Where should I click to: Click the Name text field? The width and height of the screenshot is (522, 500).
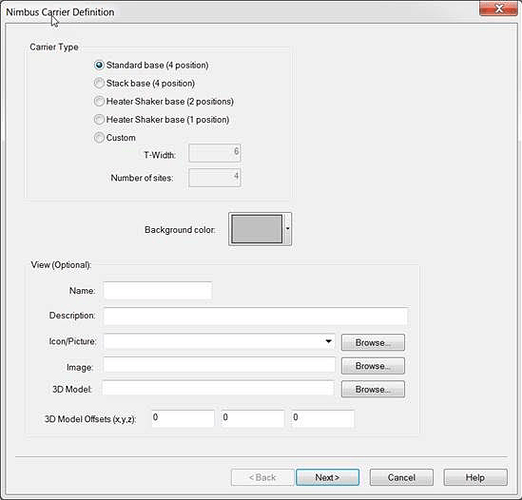[x=158, y=290]
